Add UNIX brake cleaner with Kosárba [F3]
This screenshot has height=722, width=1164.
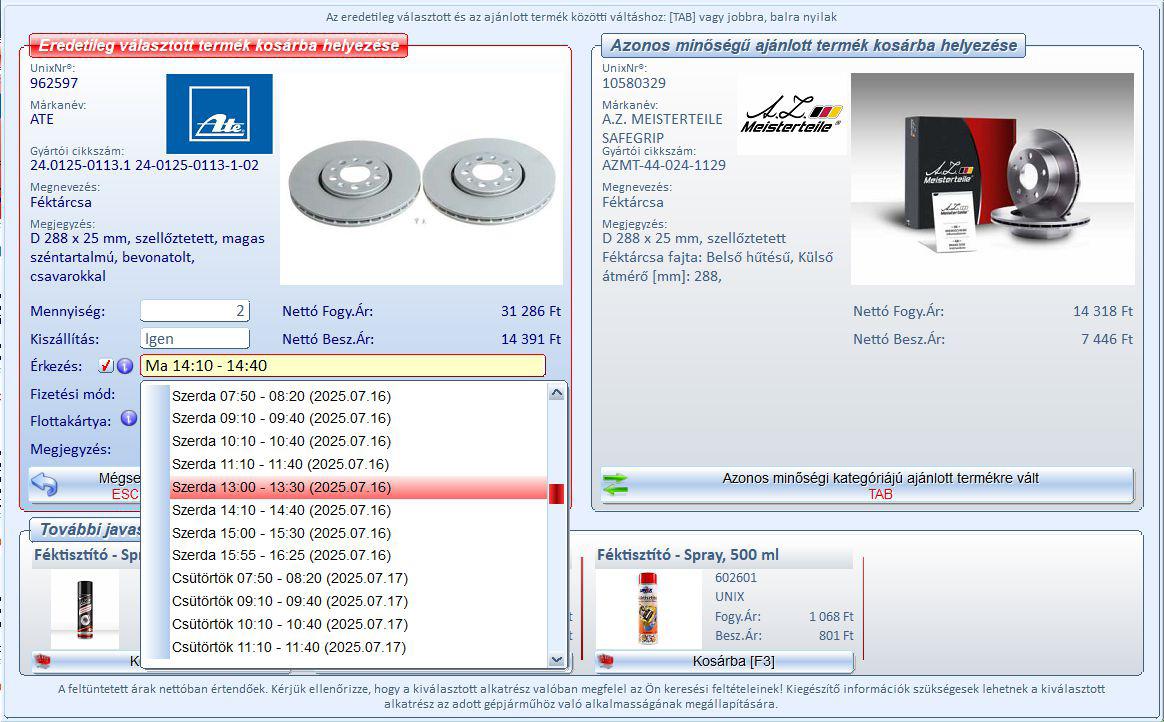coord(725,660)
